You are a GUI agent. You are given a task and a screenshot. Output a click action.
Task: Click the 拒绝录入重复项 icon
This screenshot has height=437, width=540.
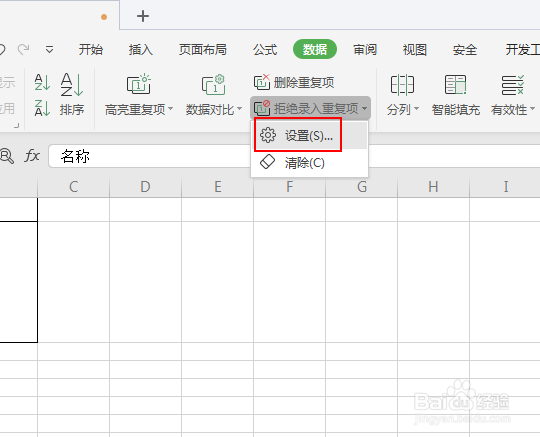[x=262, y=108]
